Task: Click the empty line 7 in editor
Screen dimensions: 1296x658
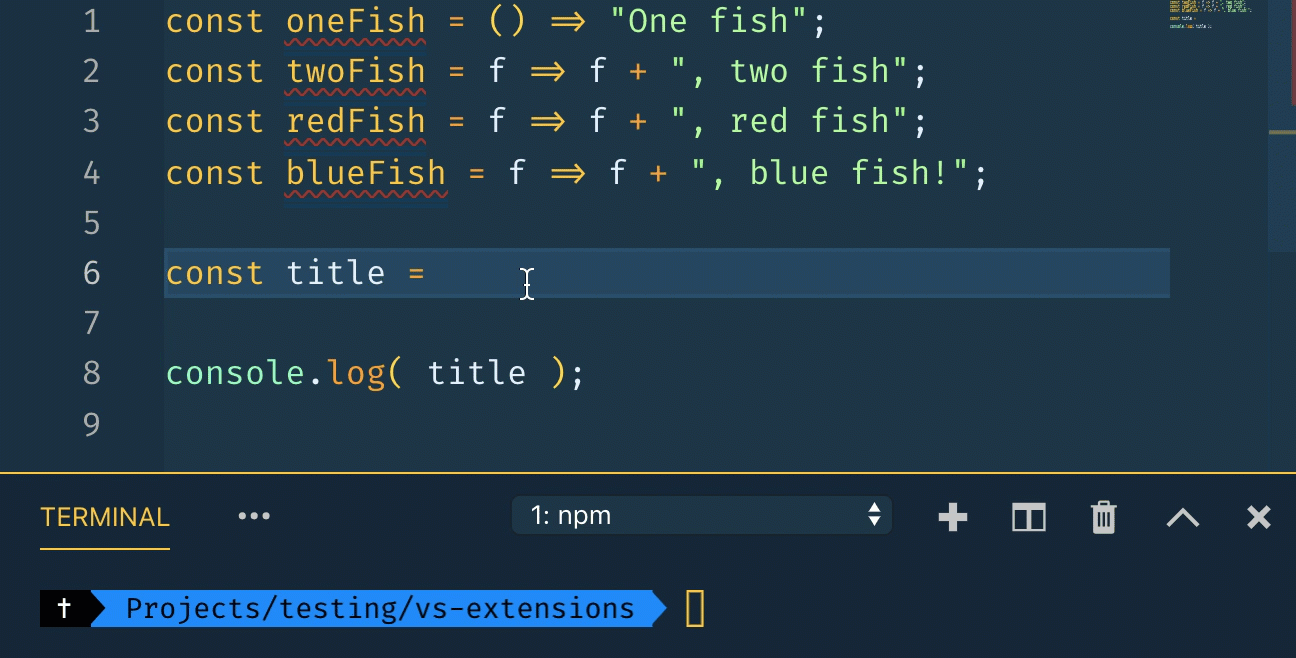Action: coord(600,323)
